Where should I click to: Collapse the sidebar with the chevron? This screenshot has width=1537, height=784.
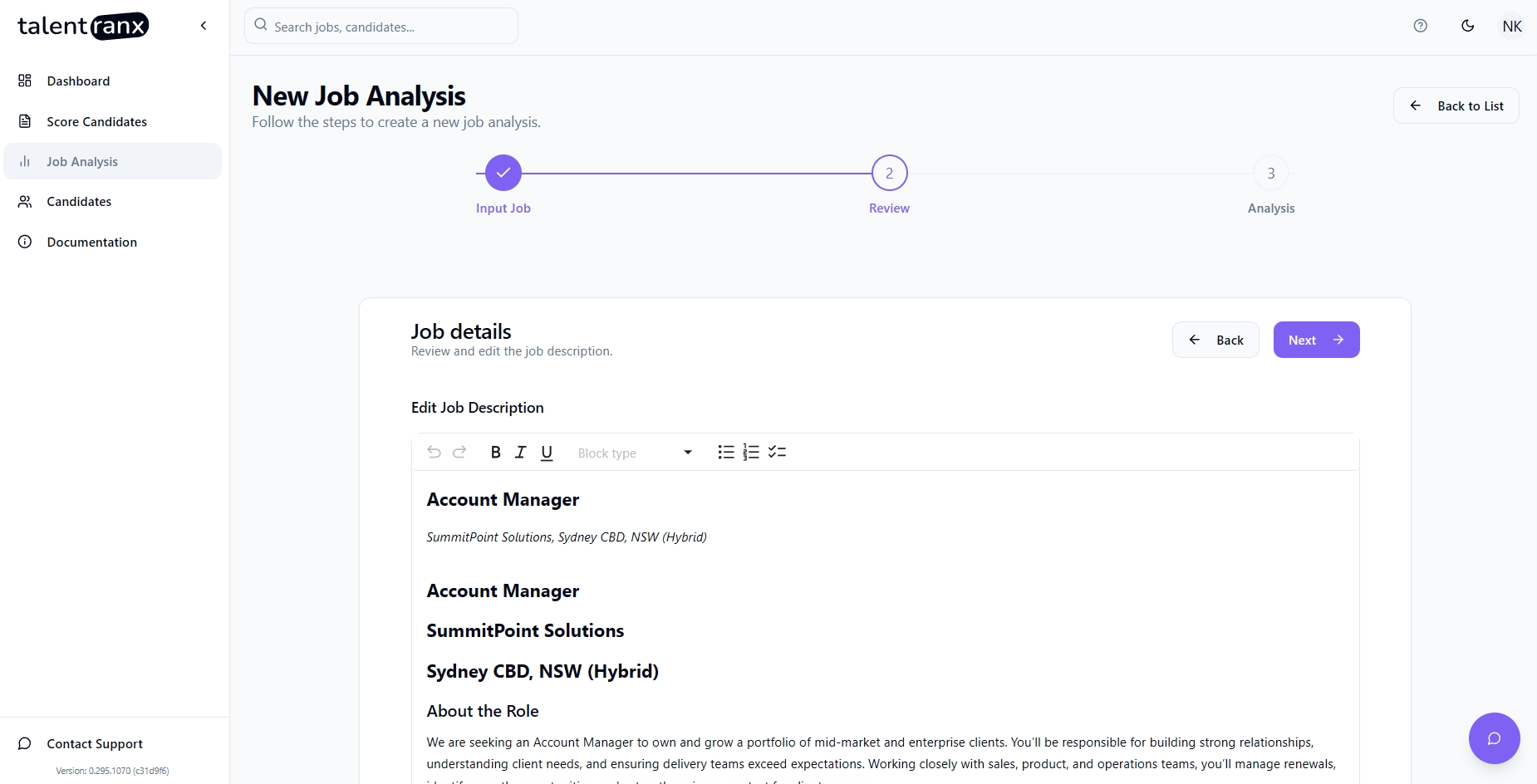click(x=204, y=26)
